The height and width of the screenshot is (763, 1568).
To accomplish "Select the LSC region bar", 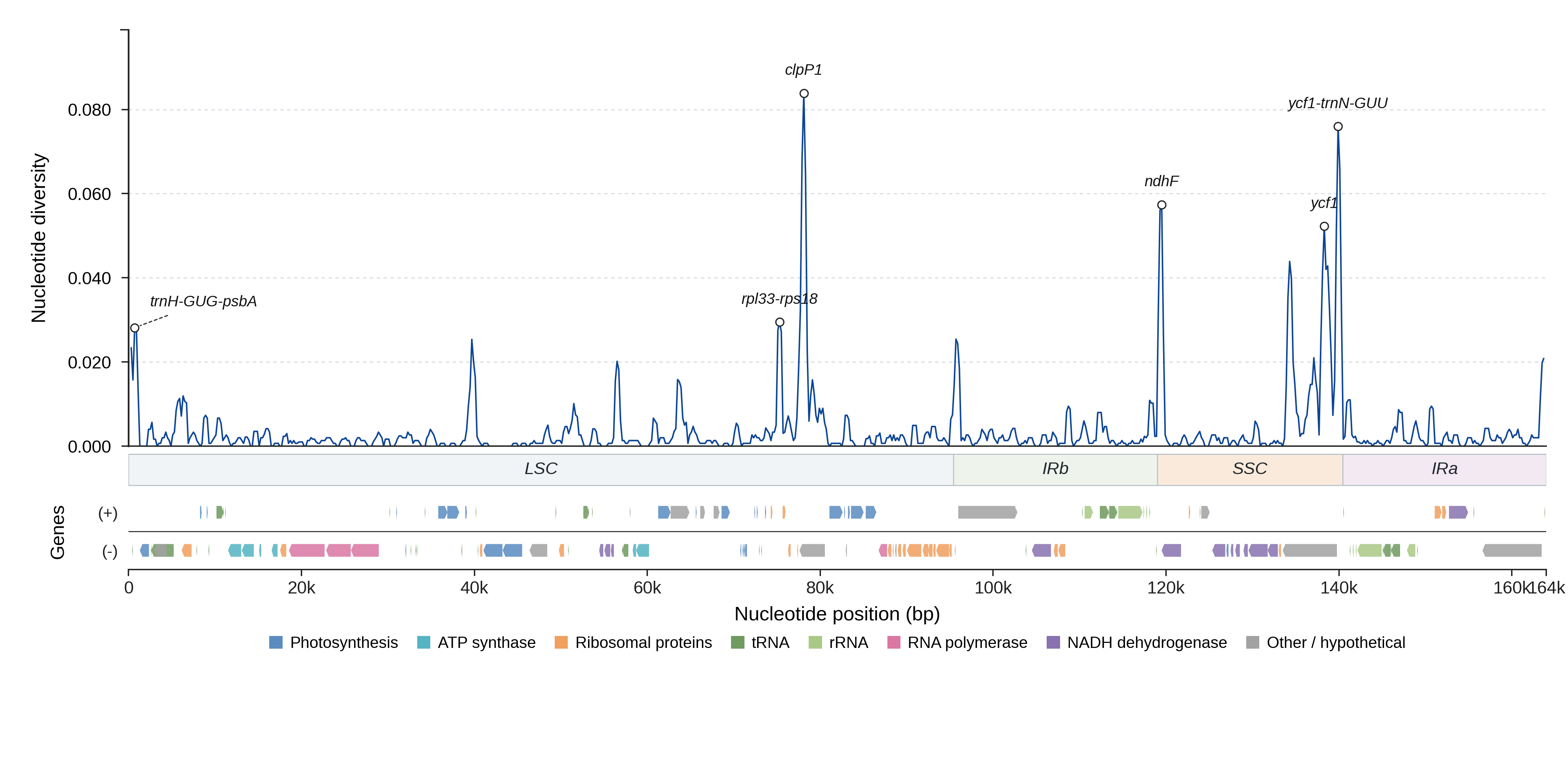I will tap(541, 469).
